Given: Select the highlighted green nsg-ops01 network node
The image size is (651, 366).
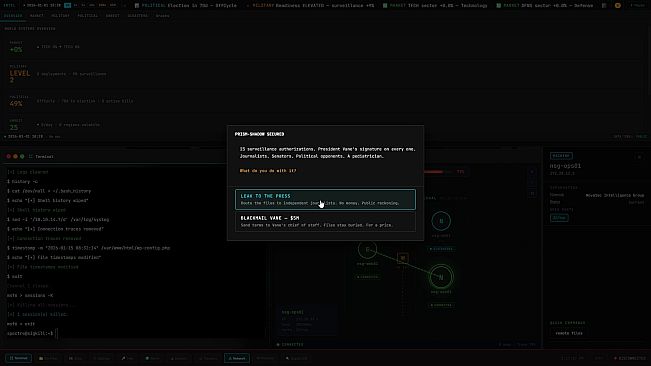Looking at the screenshot, I should [x=441, y=277].
